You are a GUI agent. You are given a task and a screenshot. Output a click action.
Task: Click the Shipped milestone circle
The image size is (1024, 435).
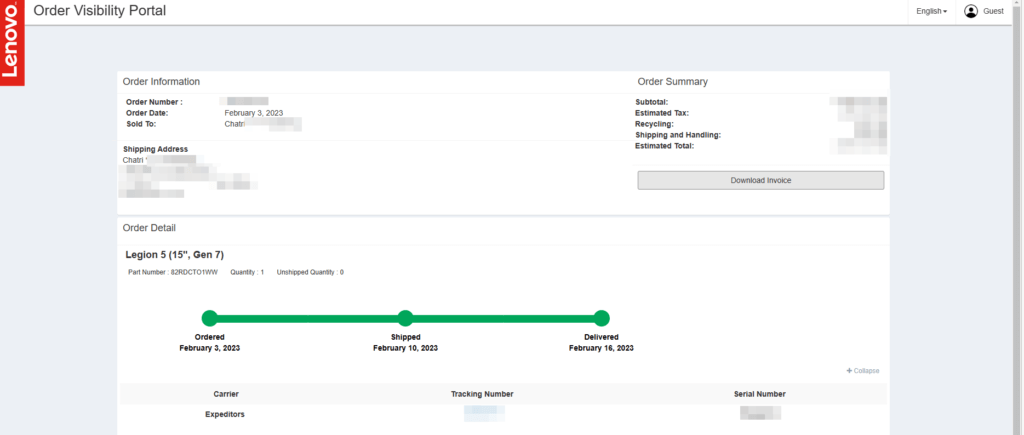406,318
